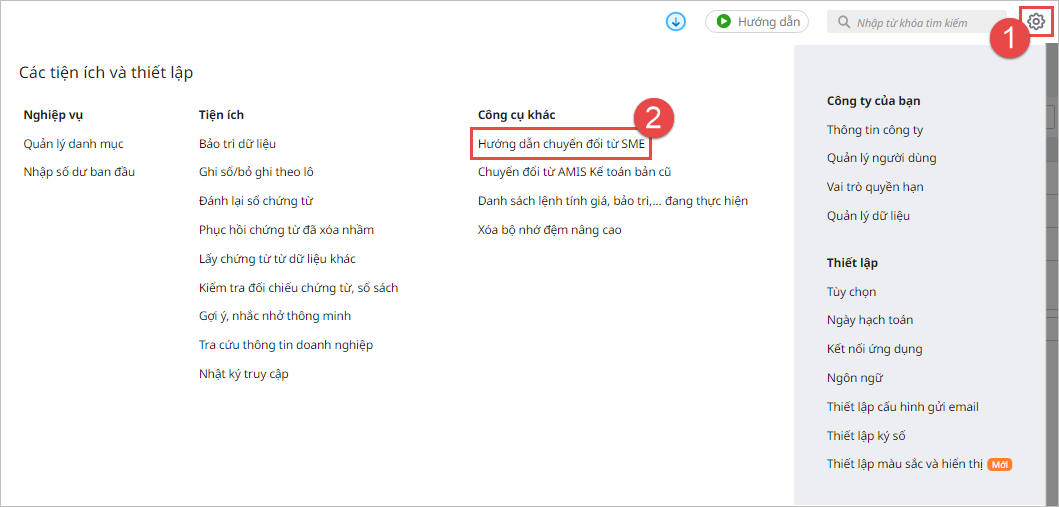
Task: Click the Tiện ích column heading
Action: point(221,115)
